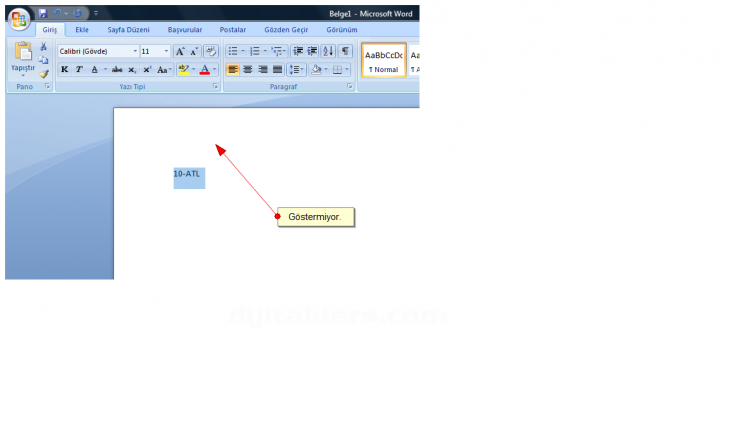Save document with the quick access icon
Viewport: 730px width, 430px height.
43,13
